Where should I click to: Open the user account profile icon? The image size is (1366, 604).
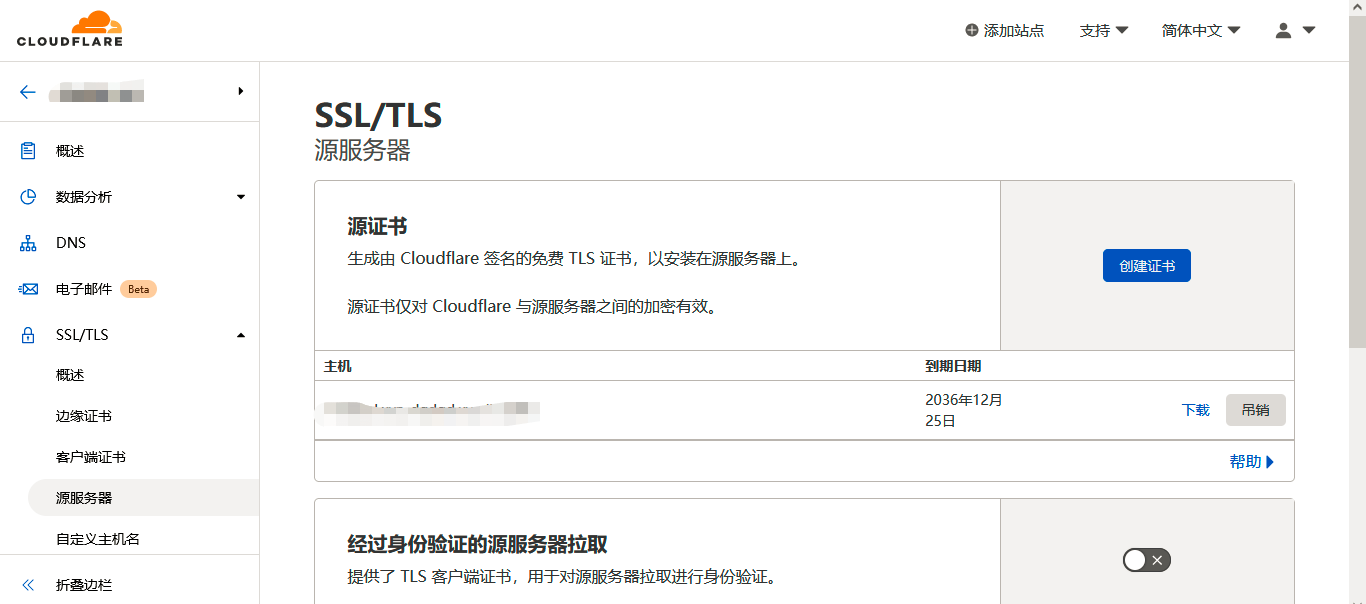[1283, 30]
